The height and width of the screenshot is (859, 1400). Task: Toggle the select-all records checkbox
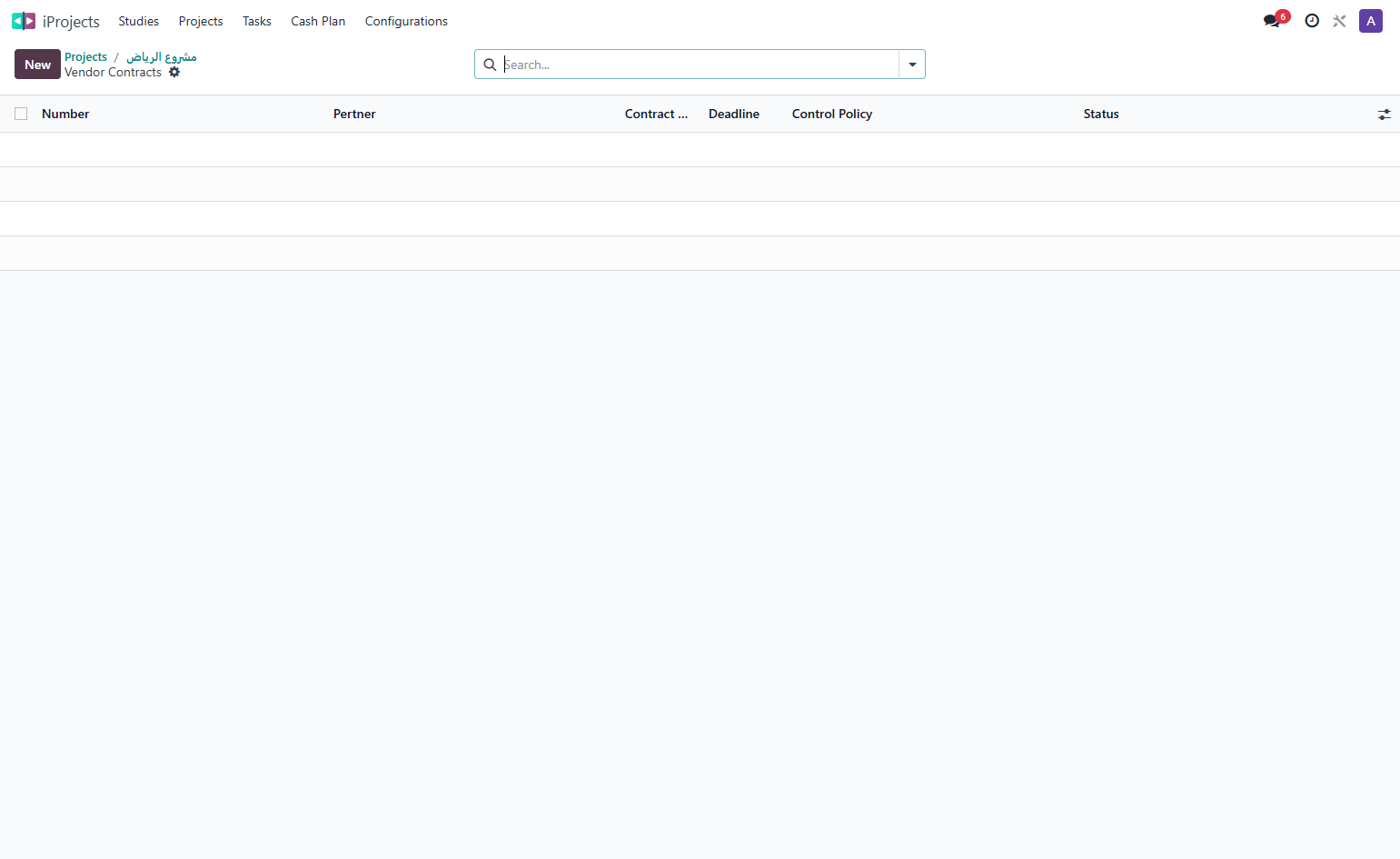(21, 114)
